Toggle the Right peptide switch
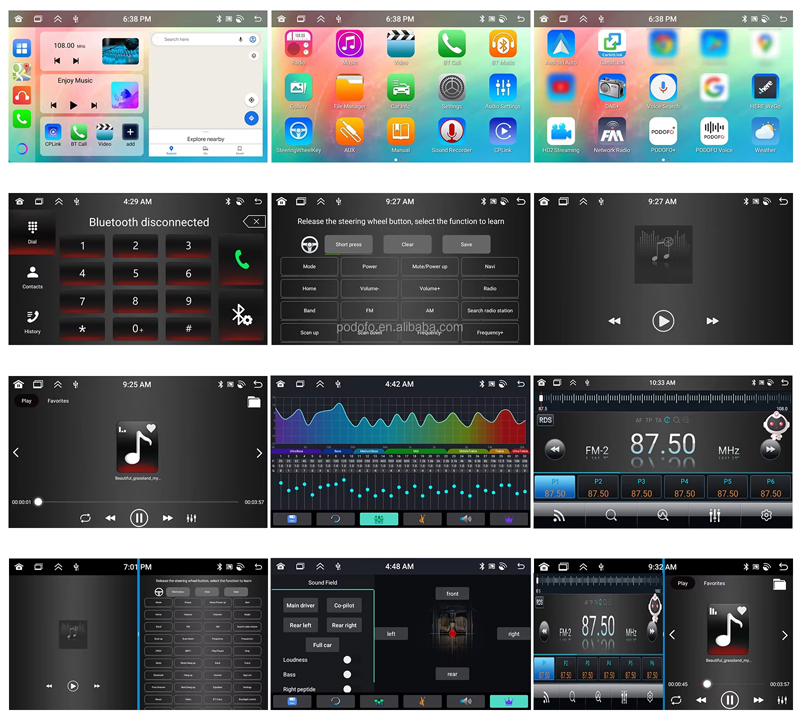Screen dimensions: 800x728 [x=347, y=688]
